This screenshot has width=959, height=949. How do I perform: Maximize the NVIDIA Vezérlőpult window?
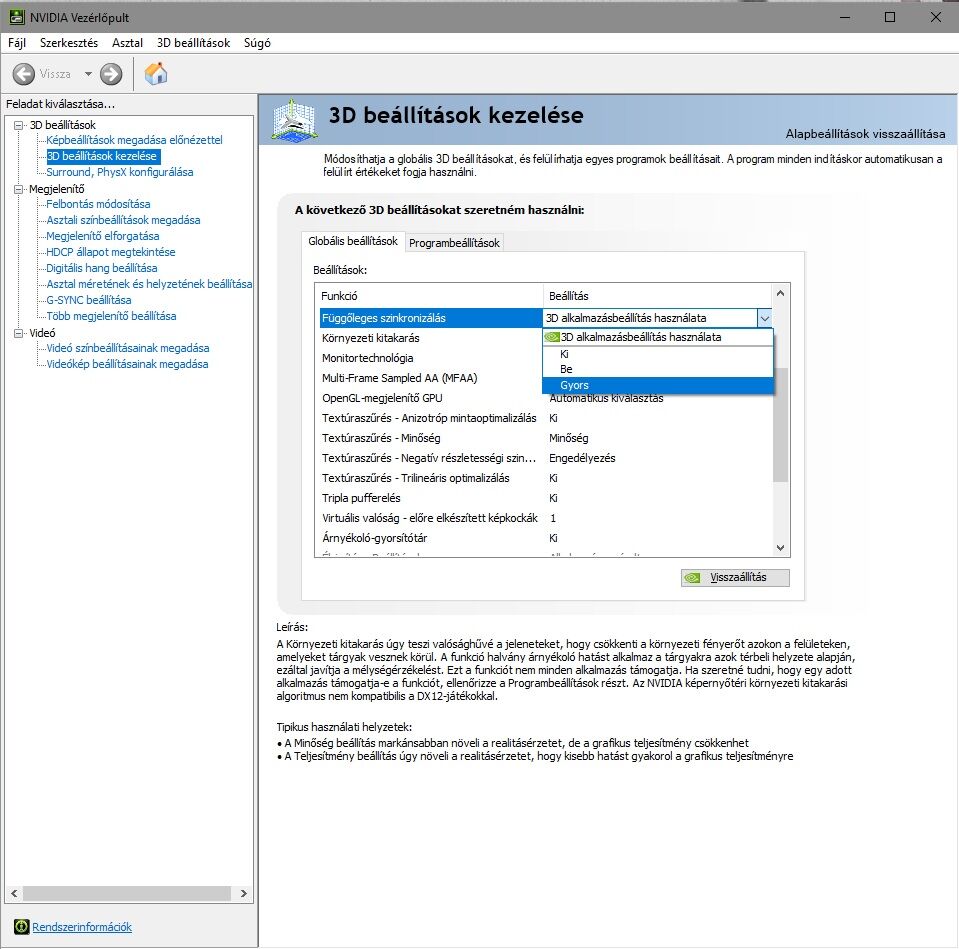[x=890, y=17]
